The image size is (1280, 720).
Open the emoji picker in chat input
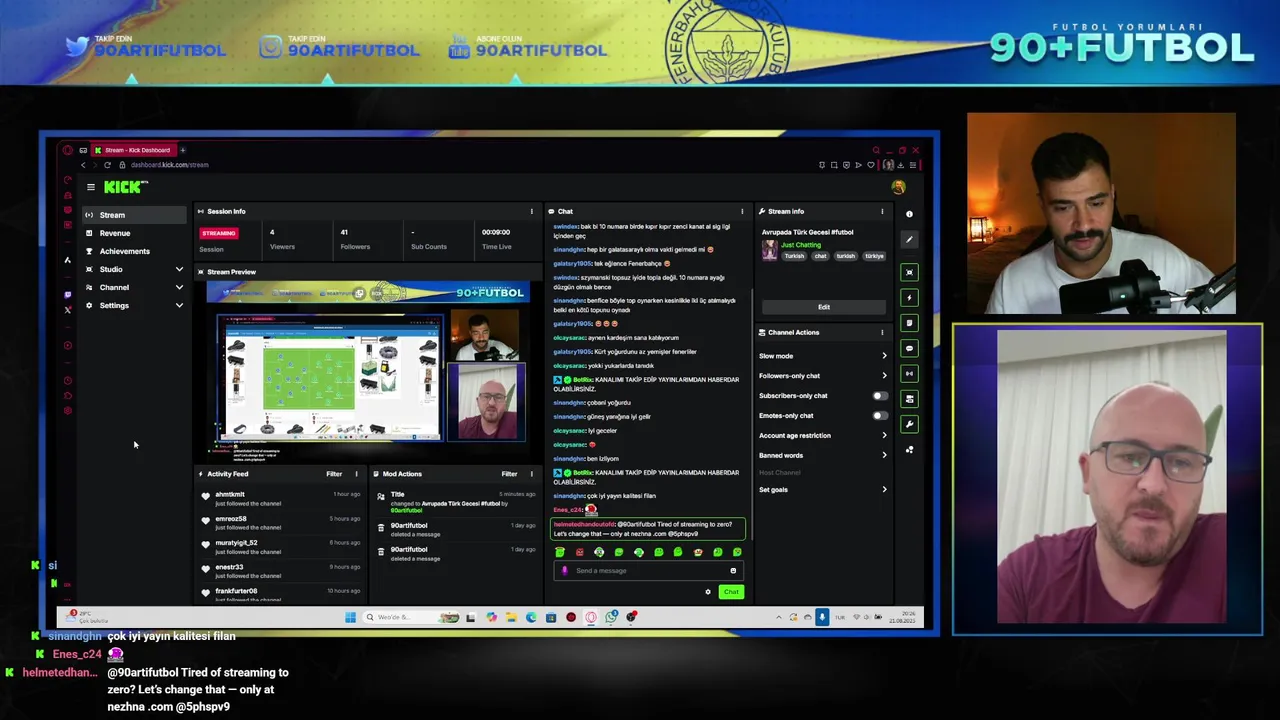click(733, 571)
